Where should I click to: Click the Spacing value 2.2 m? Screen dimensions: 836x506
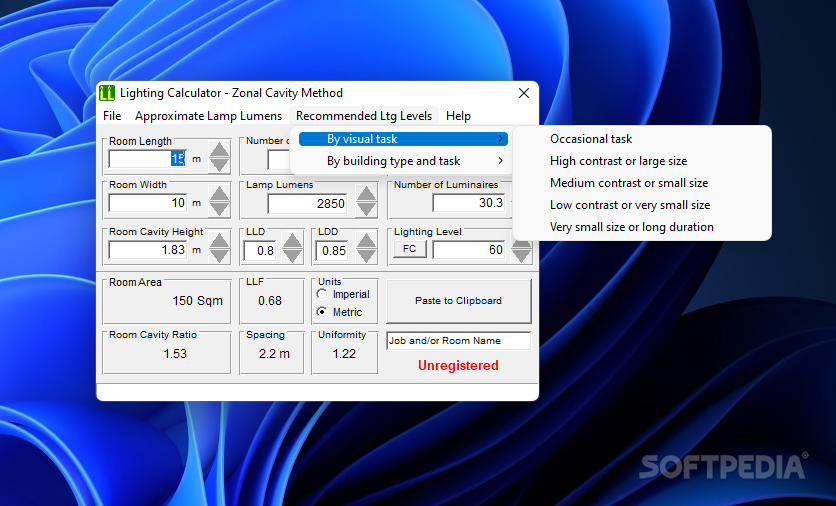coord(274,354)
